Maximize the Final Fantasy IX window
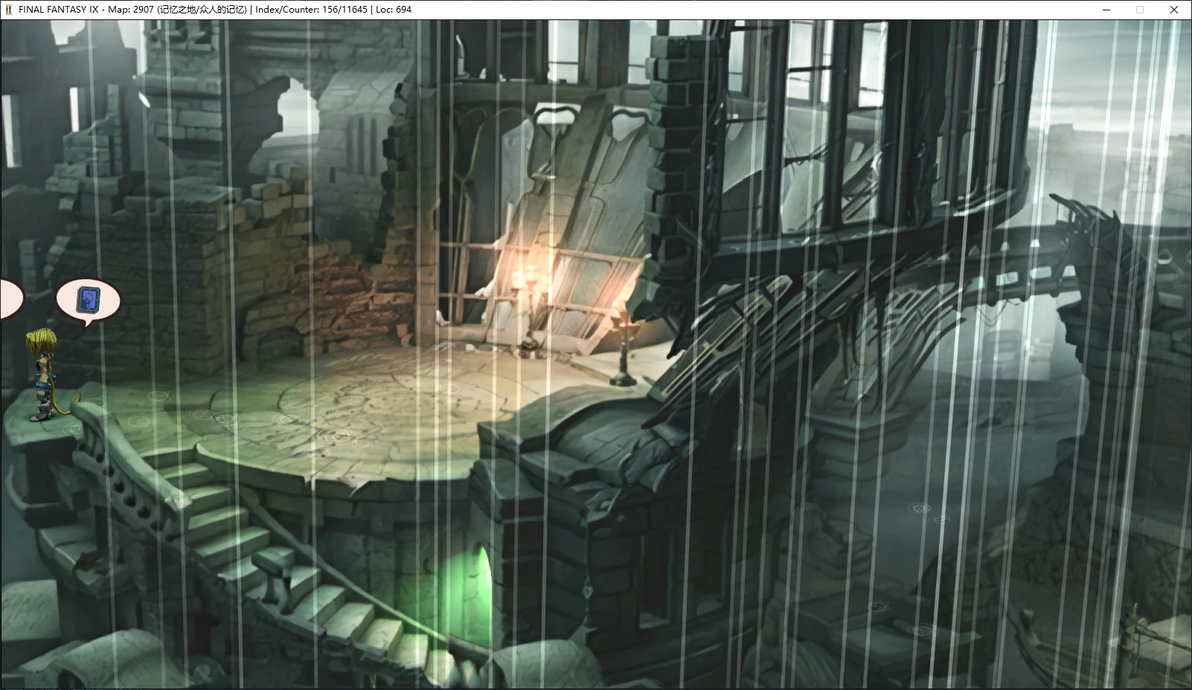This screenshot has width=1192, height=690. click(1140, 10)
